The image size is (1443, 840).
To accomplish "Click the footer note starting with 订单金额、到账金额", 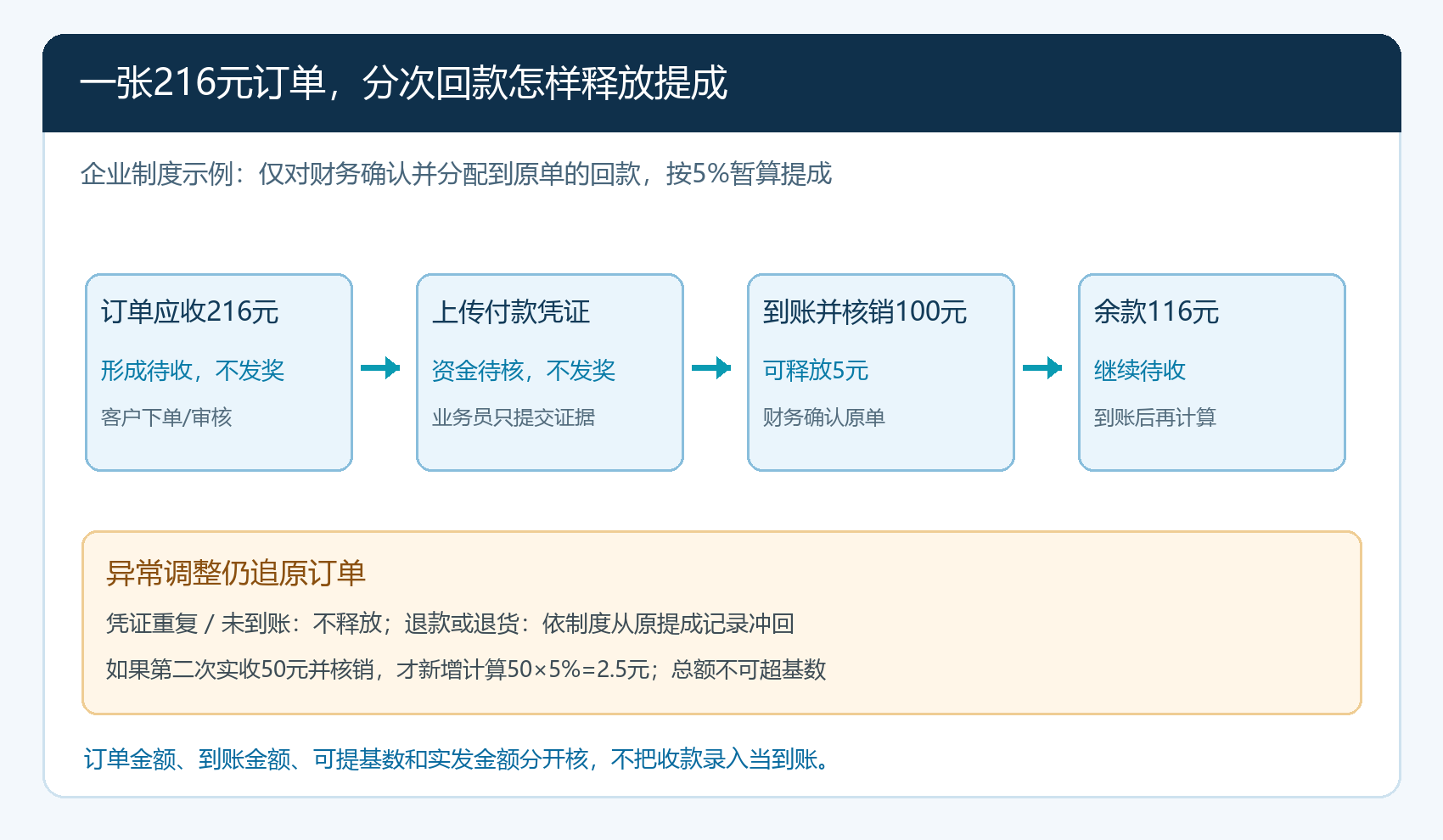I will [458, 759].
